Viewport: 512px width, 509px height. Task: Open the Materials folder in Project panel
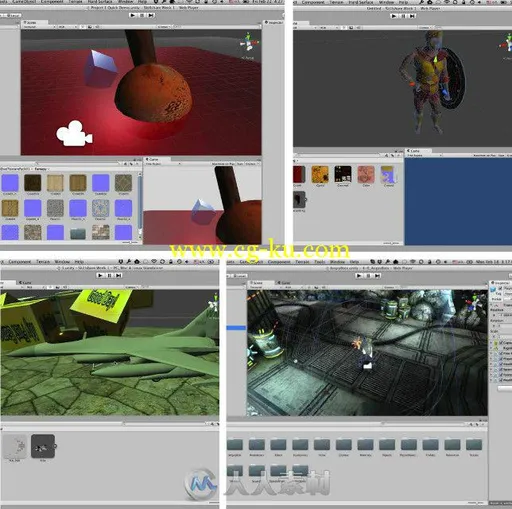pyautogui.click(x=365, y=447)
